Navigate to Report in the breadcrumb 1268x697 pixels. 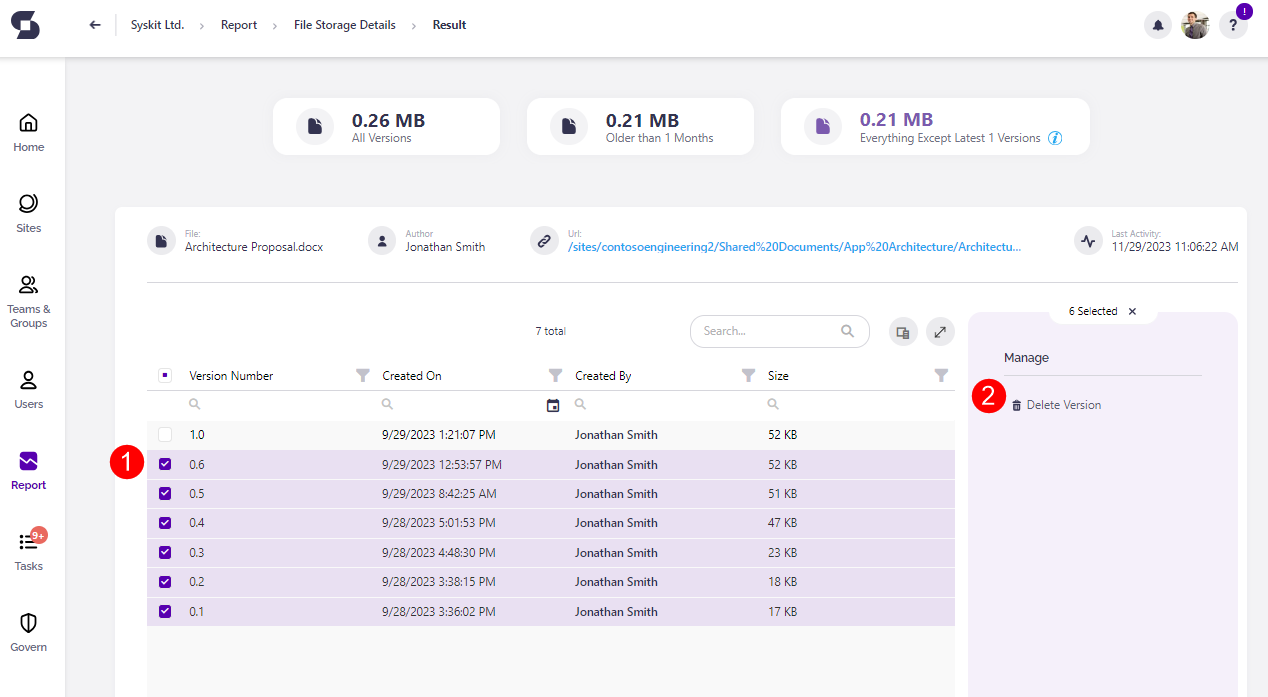point(239,24)
